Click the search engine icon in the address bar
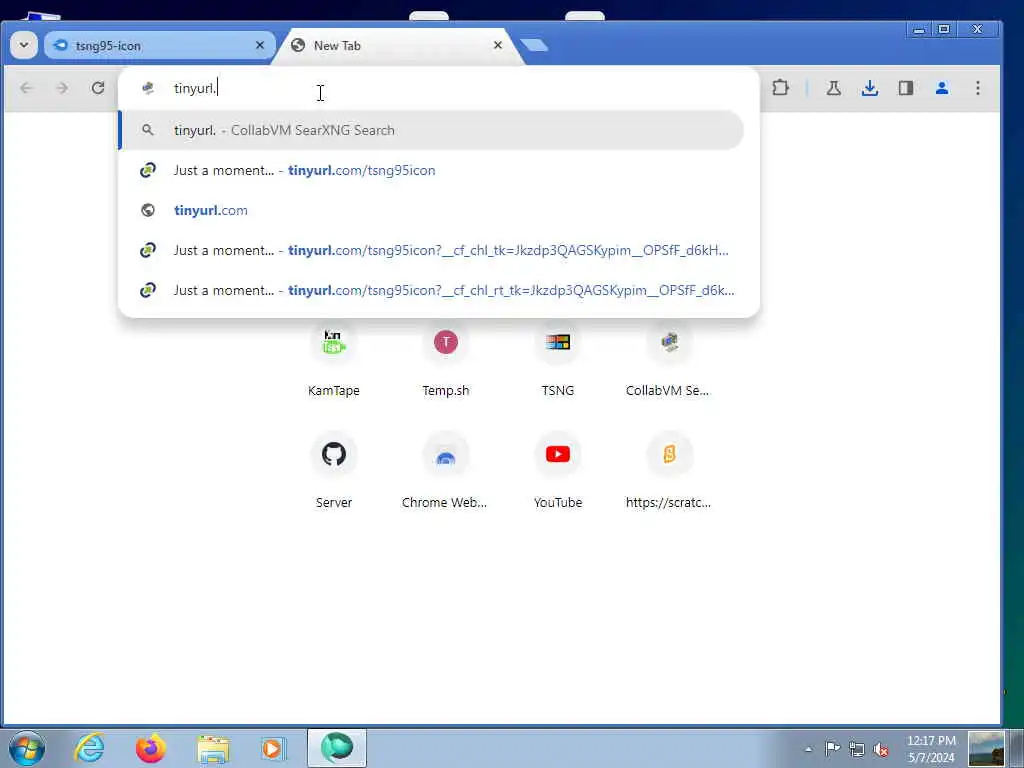Image resolution: width=1024 pixels, height=768 pixels. [148, 88]
